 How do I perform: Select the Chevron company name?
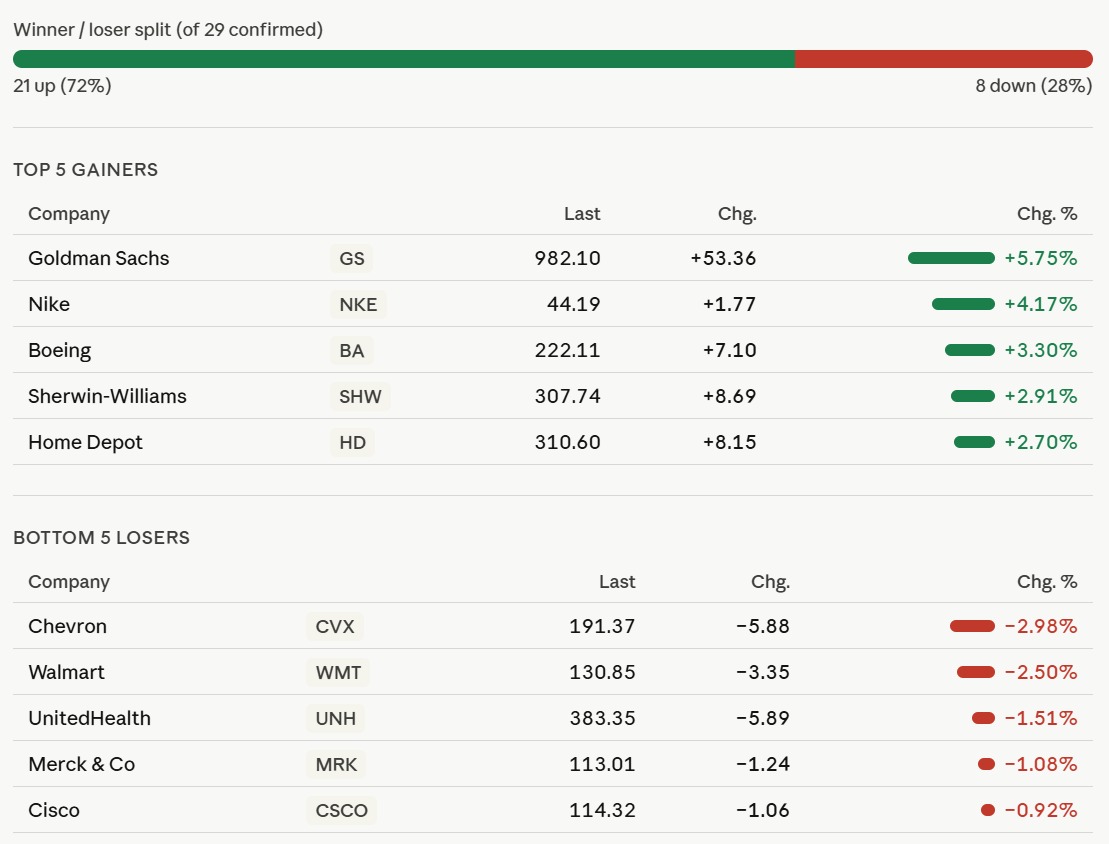point(67,626)
